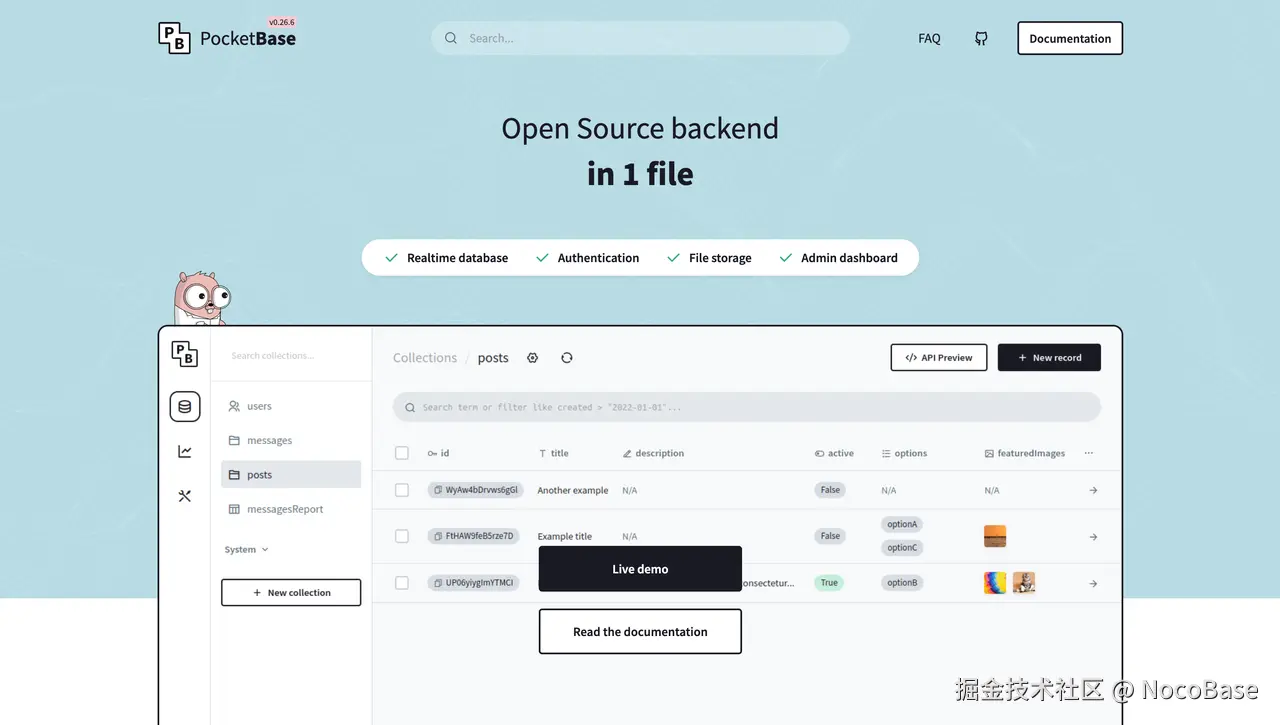1280x725 pixels.
Task: Open the optionB record arrow
Action: tap(1093, 584)
